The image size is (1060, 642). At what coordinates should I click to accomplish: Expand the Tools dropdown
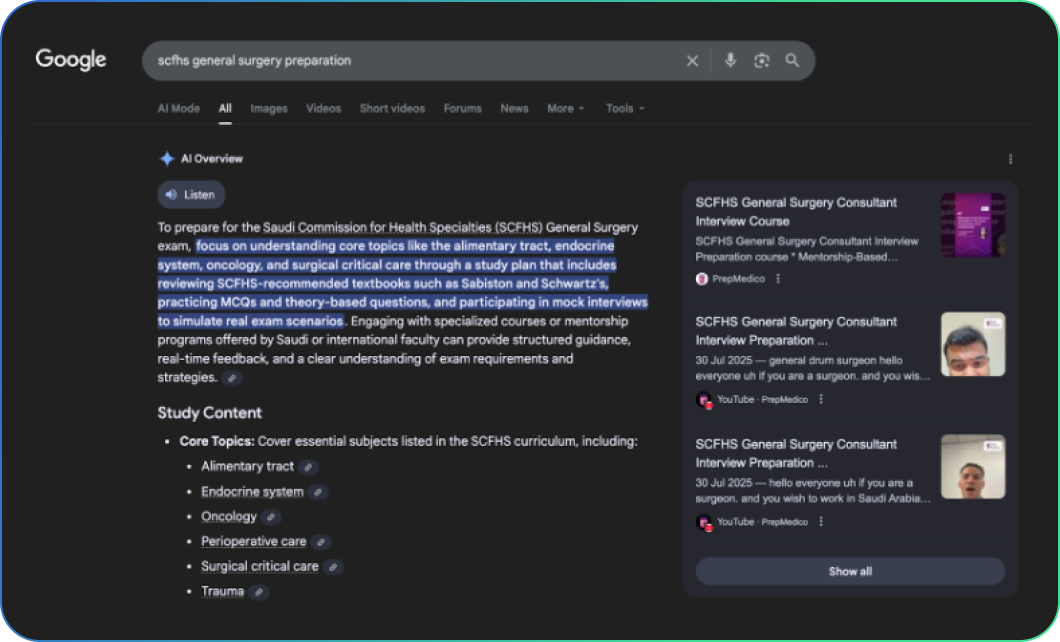tap(625, 108)
